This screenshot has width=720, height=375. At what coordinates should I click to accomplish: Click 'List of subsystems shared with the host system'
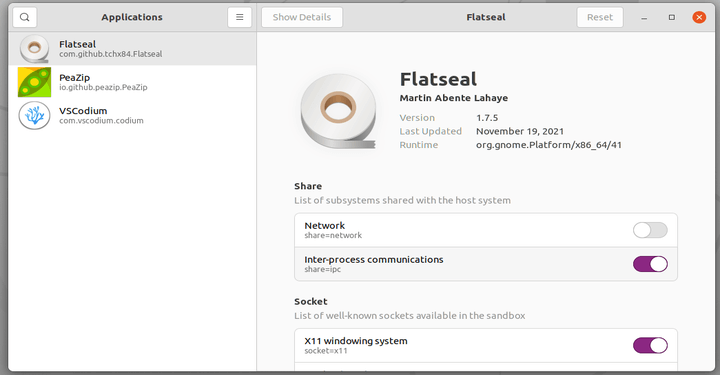coord(402,200)
